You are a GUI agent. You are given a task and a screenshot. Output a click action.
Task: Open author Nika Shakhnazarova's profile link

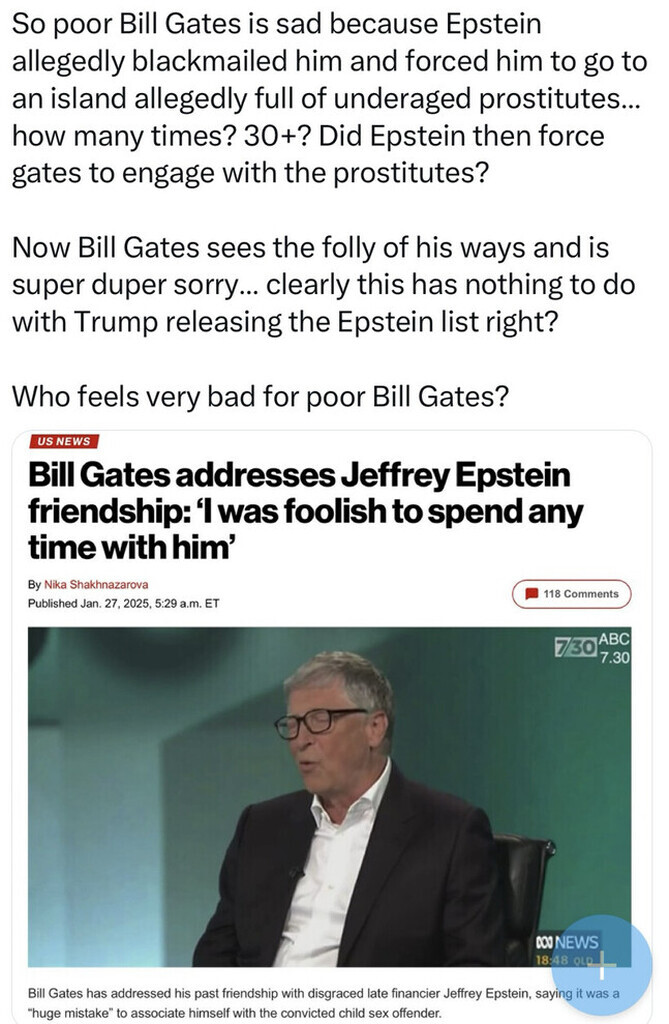point(96,584)
